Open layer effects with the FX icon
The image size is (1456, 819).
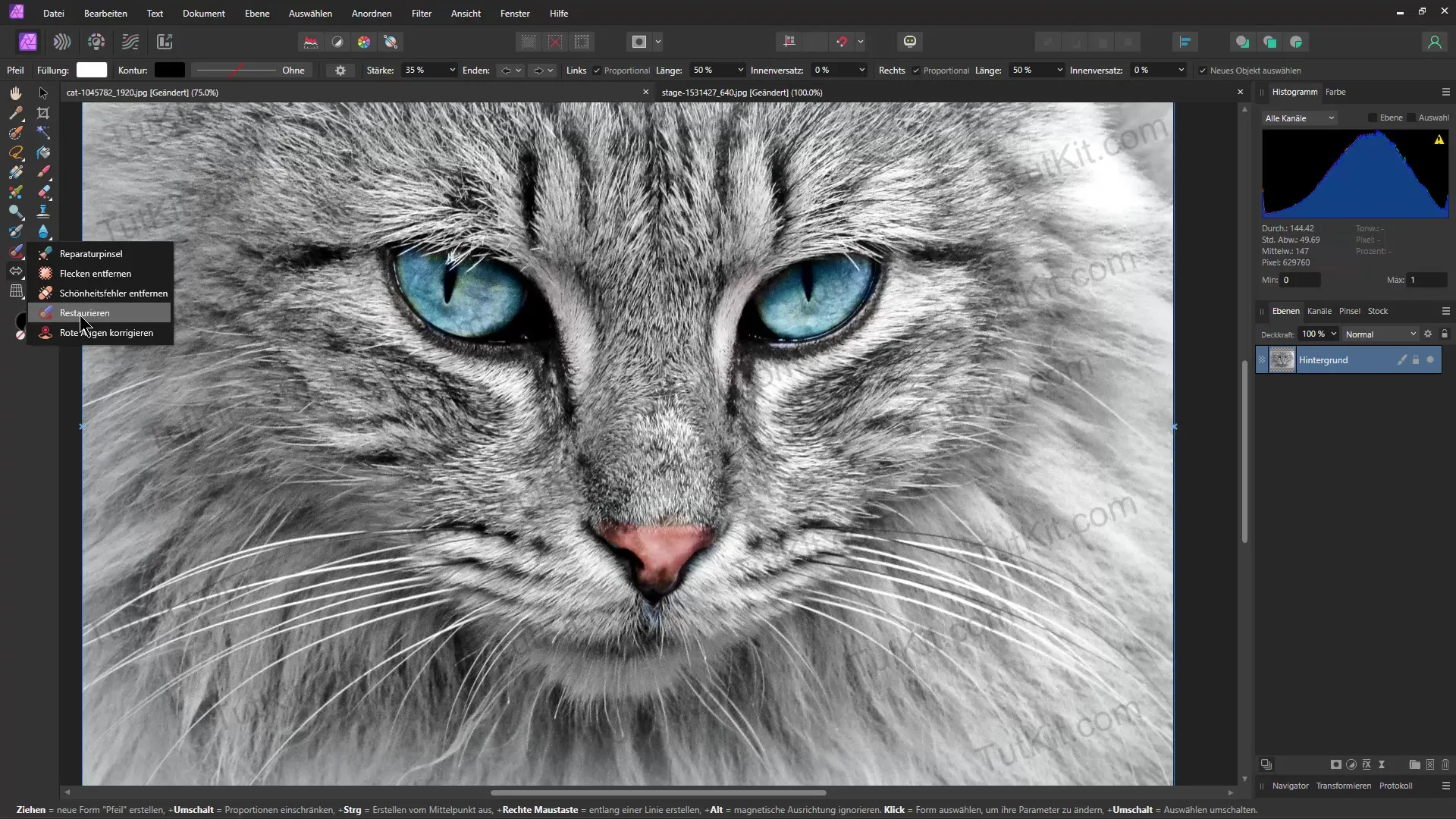(1367, 764)
